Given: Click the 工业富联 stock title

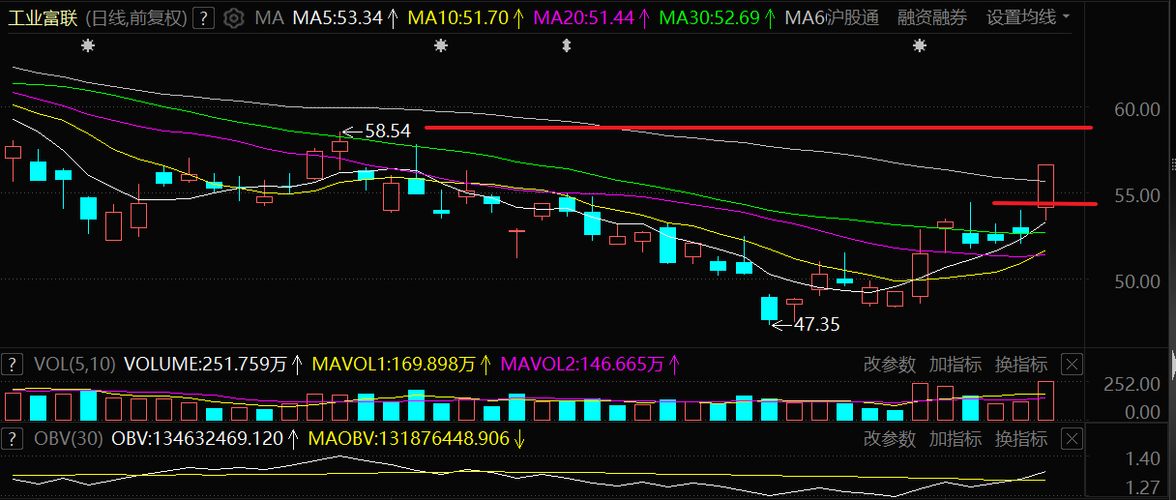Looking at the screenshot, I should pyautogui.click(x=43, y=16).
